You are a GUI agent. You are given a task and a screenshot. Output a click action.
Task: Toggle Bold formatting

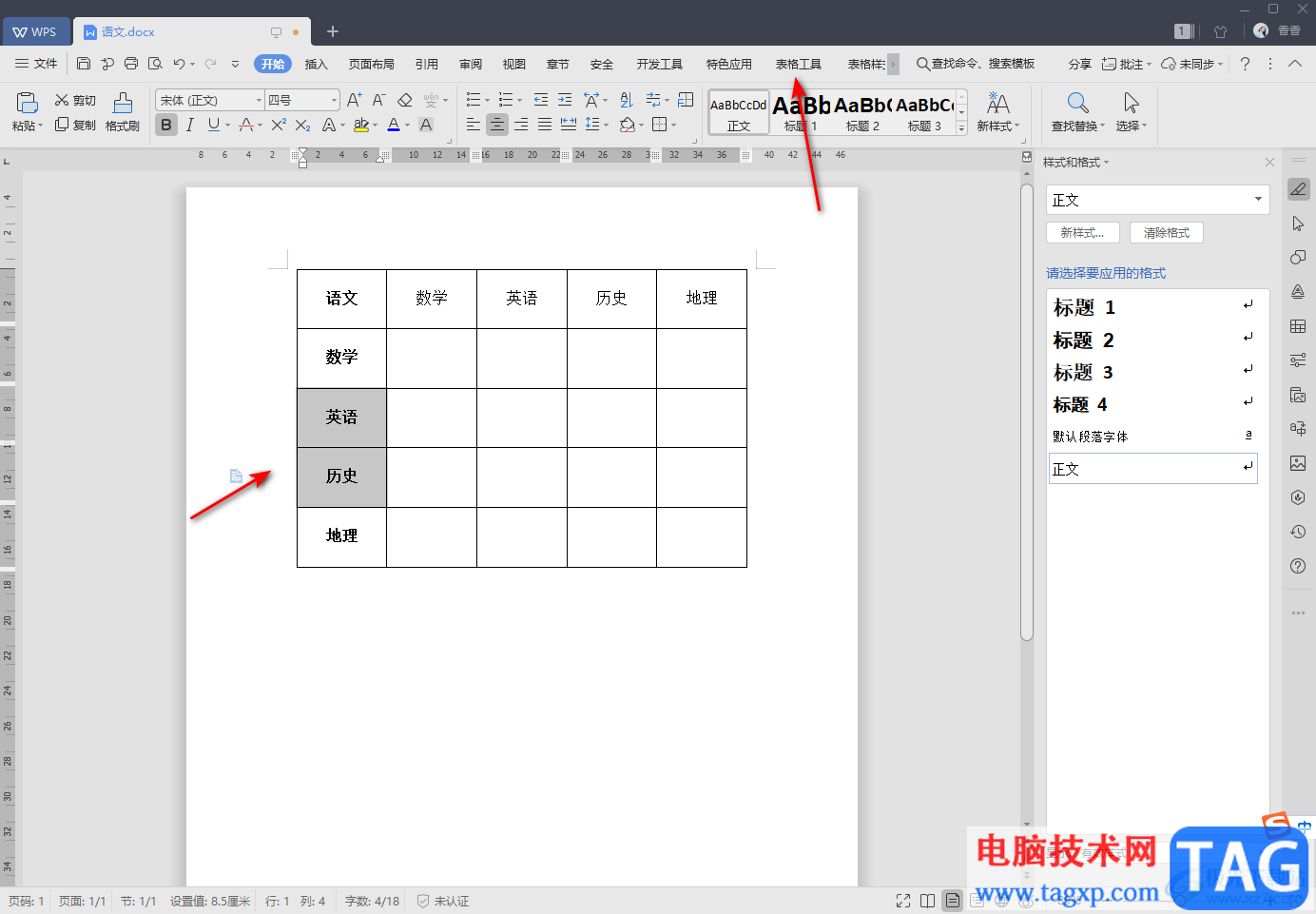tap(166, 125)
